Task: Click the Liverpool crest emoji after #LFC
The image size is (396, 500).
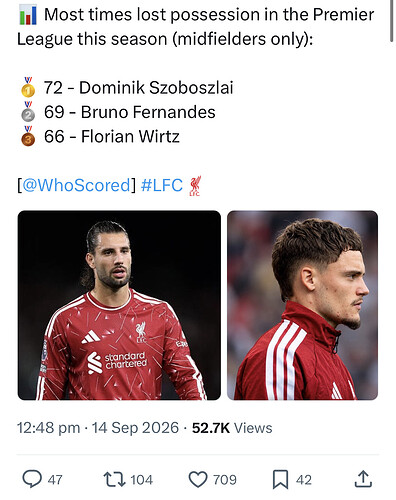Action: (x=195, y=186)
